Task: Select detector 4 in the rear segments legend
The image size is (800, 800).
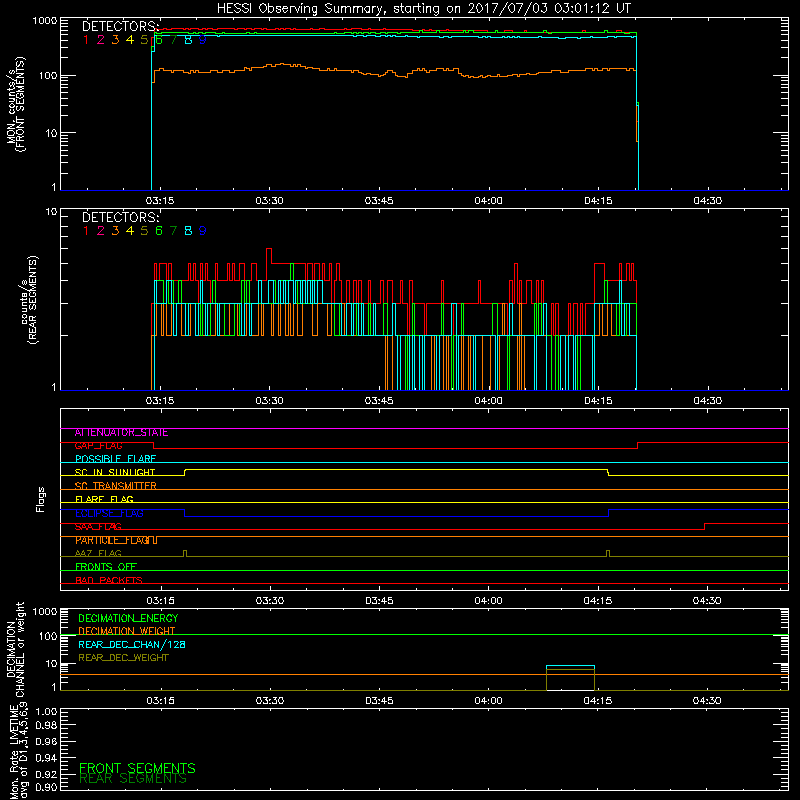Action: 130,231
